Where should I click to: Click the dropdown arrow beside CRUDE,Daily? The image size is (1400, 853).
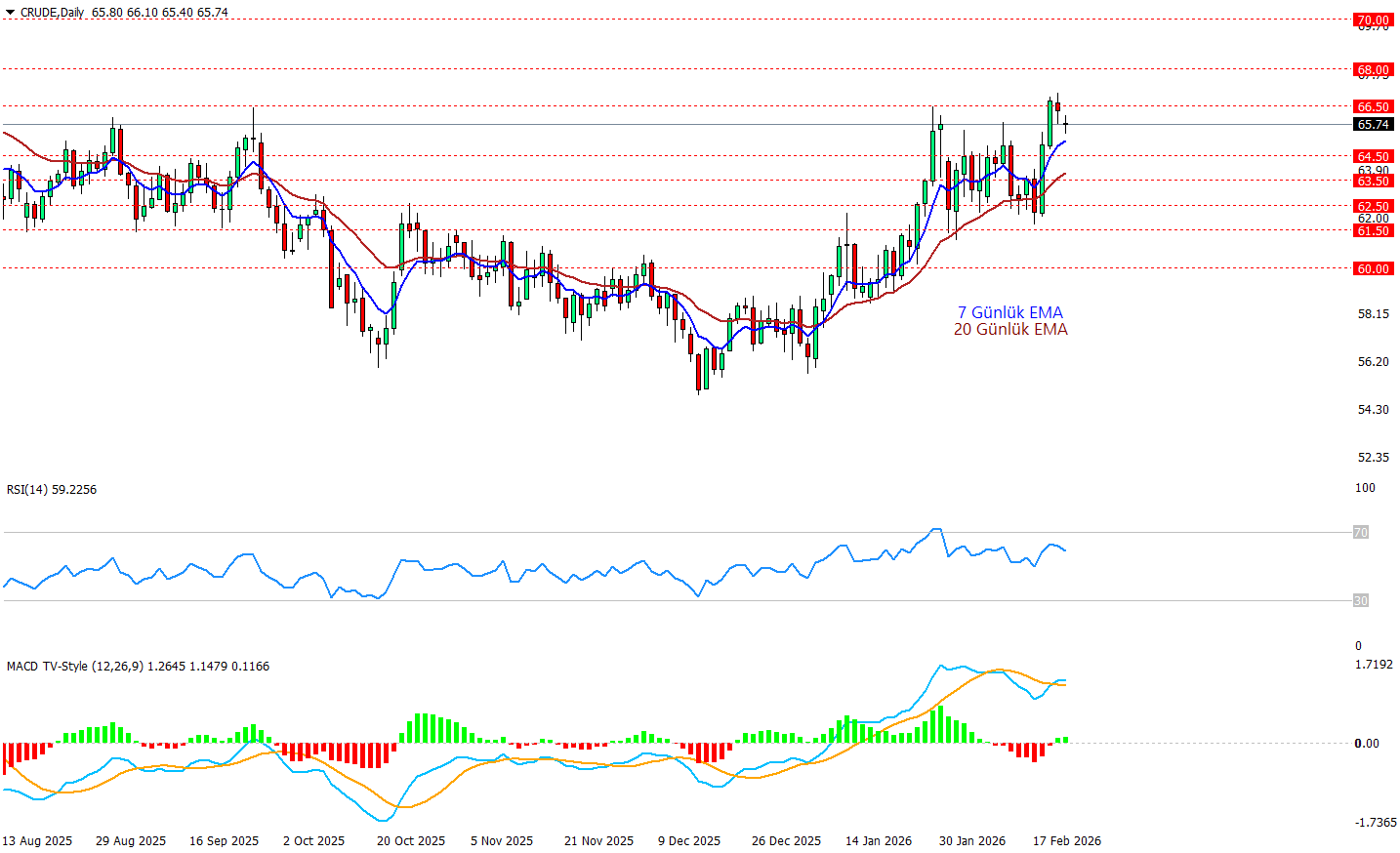click(10, 13)
